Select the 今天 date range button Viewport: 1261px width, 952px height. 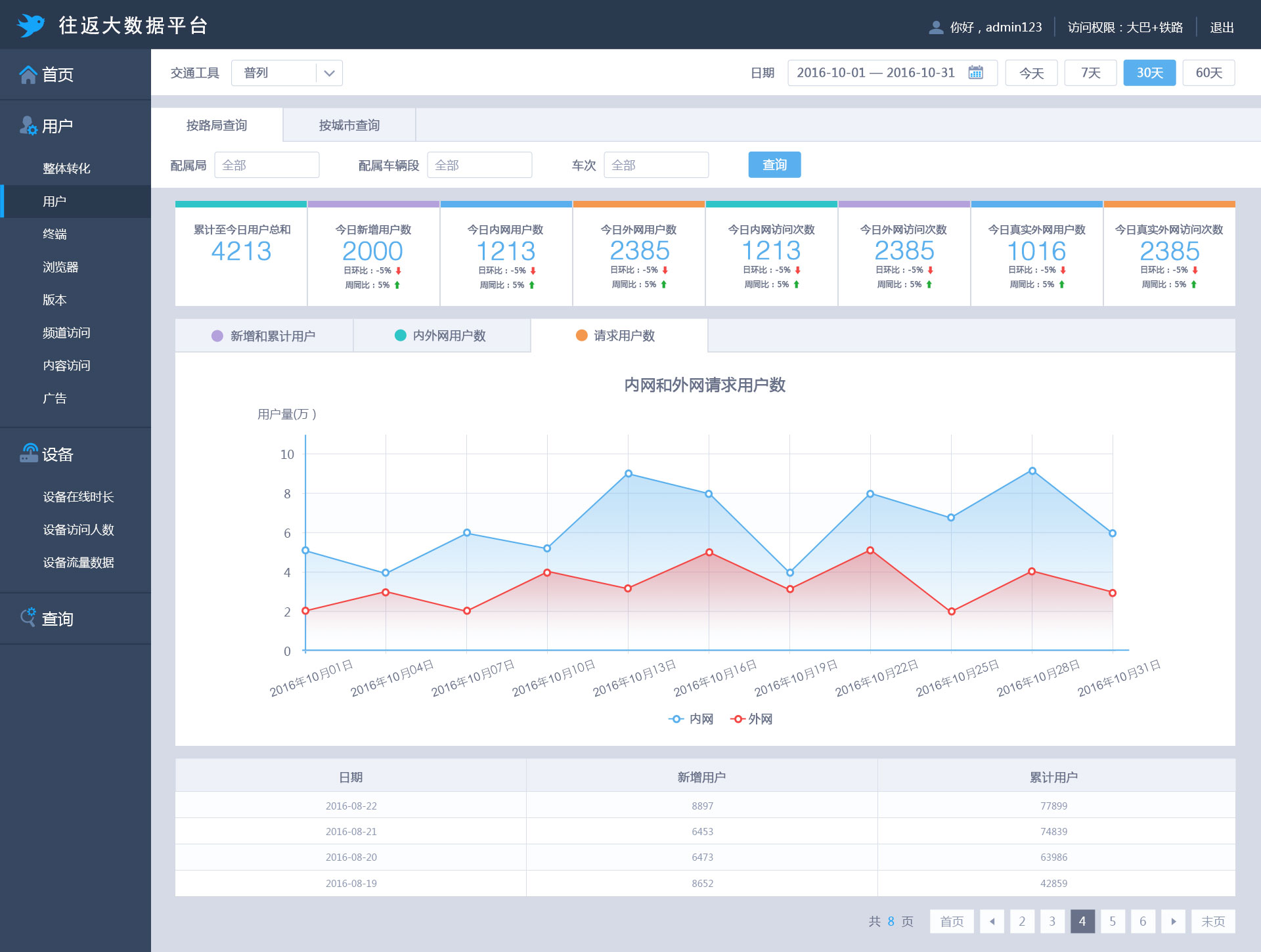(1031, 73)
